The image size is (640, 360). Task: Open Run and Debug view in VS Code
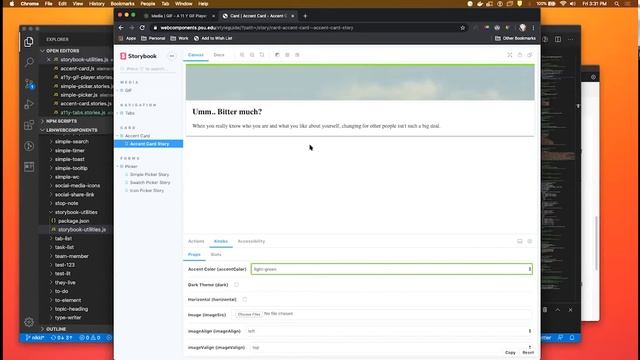[29, 104]
